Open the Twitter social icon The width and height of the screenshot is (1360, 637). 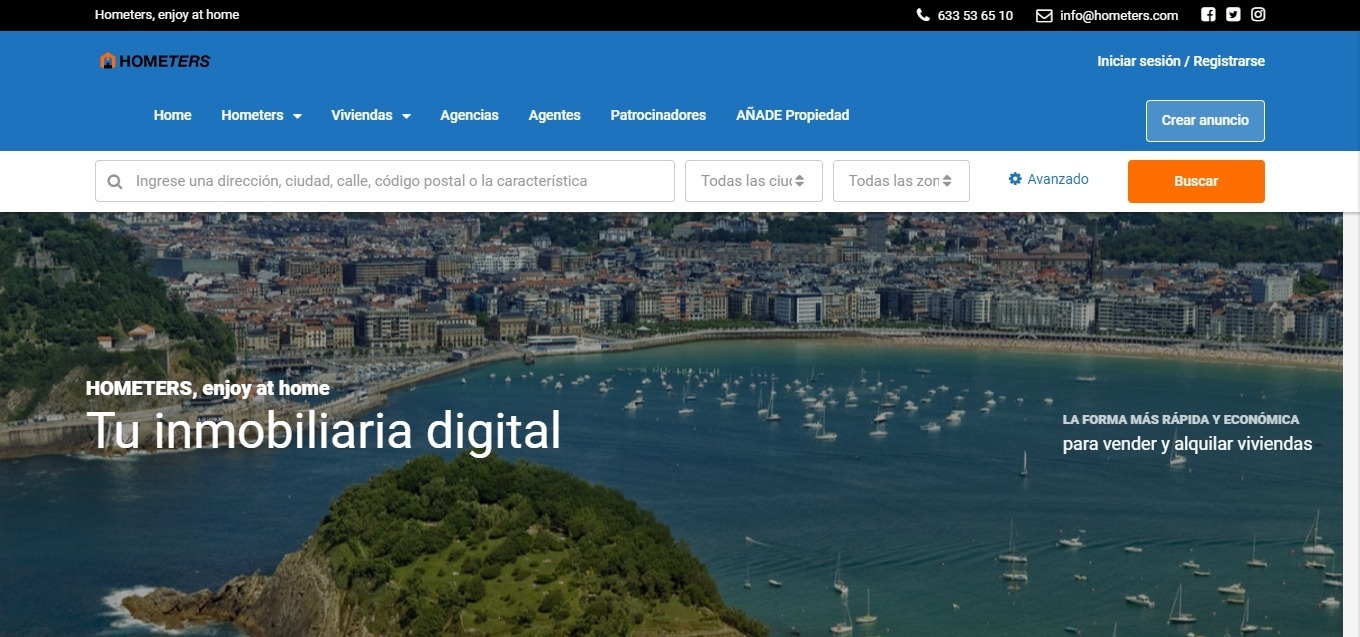[1233, 15]
